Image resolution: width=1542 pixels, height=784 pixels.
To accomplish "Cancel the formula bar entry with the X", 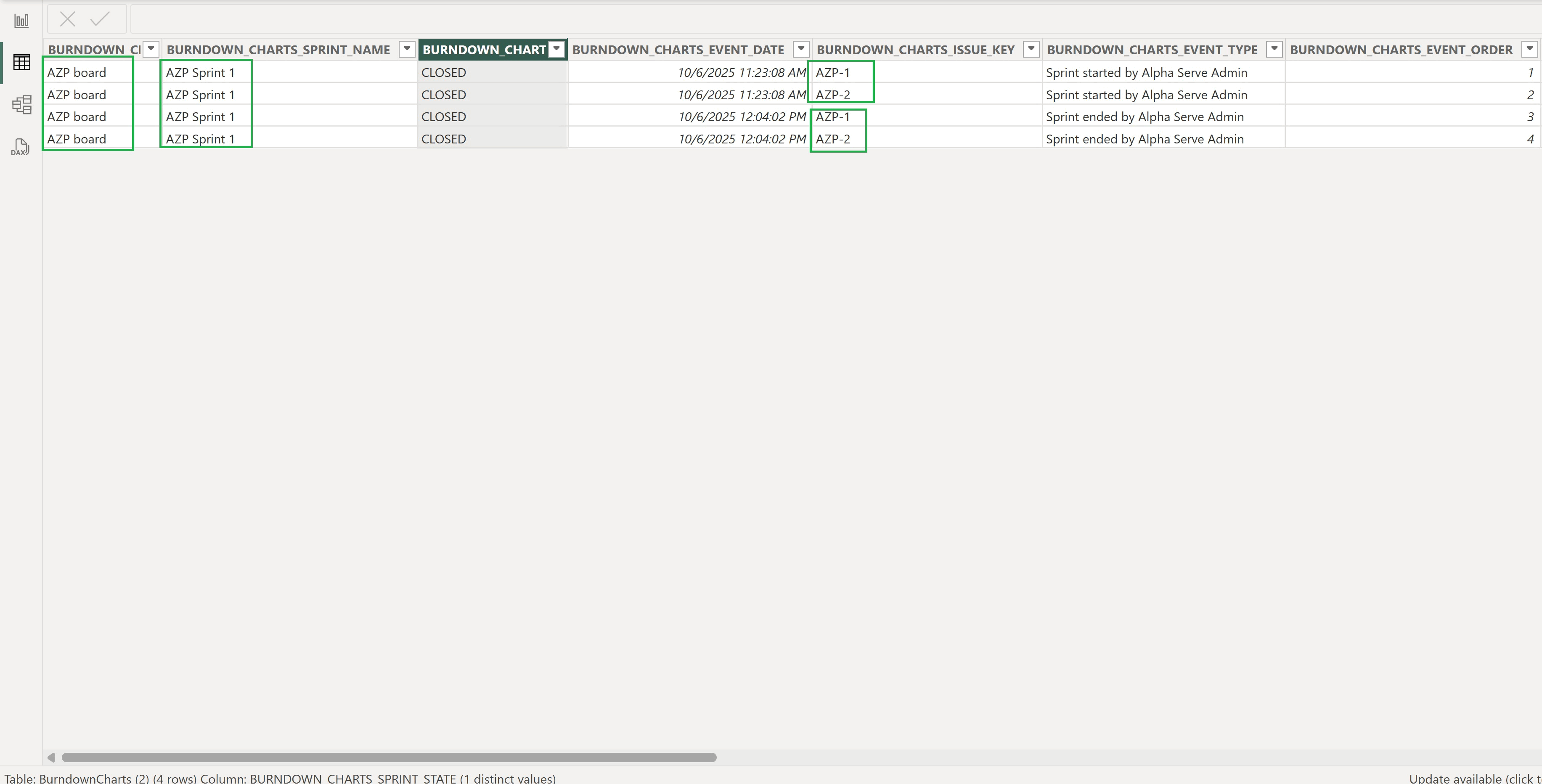I will coord(67,19).
